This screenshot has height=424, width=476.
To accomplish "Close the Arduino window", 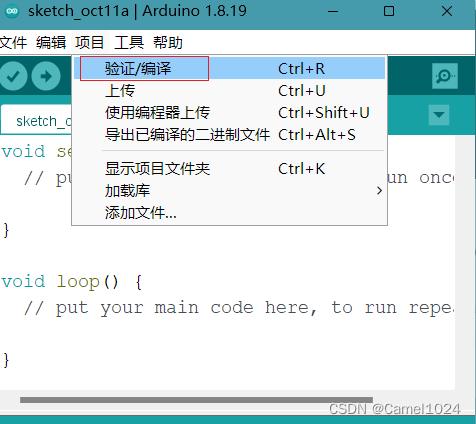I will point(447,11).
